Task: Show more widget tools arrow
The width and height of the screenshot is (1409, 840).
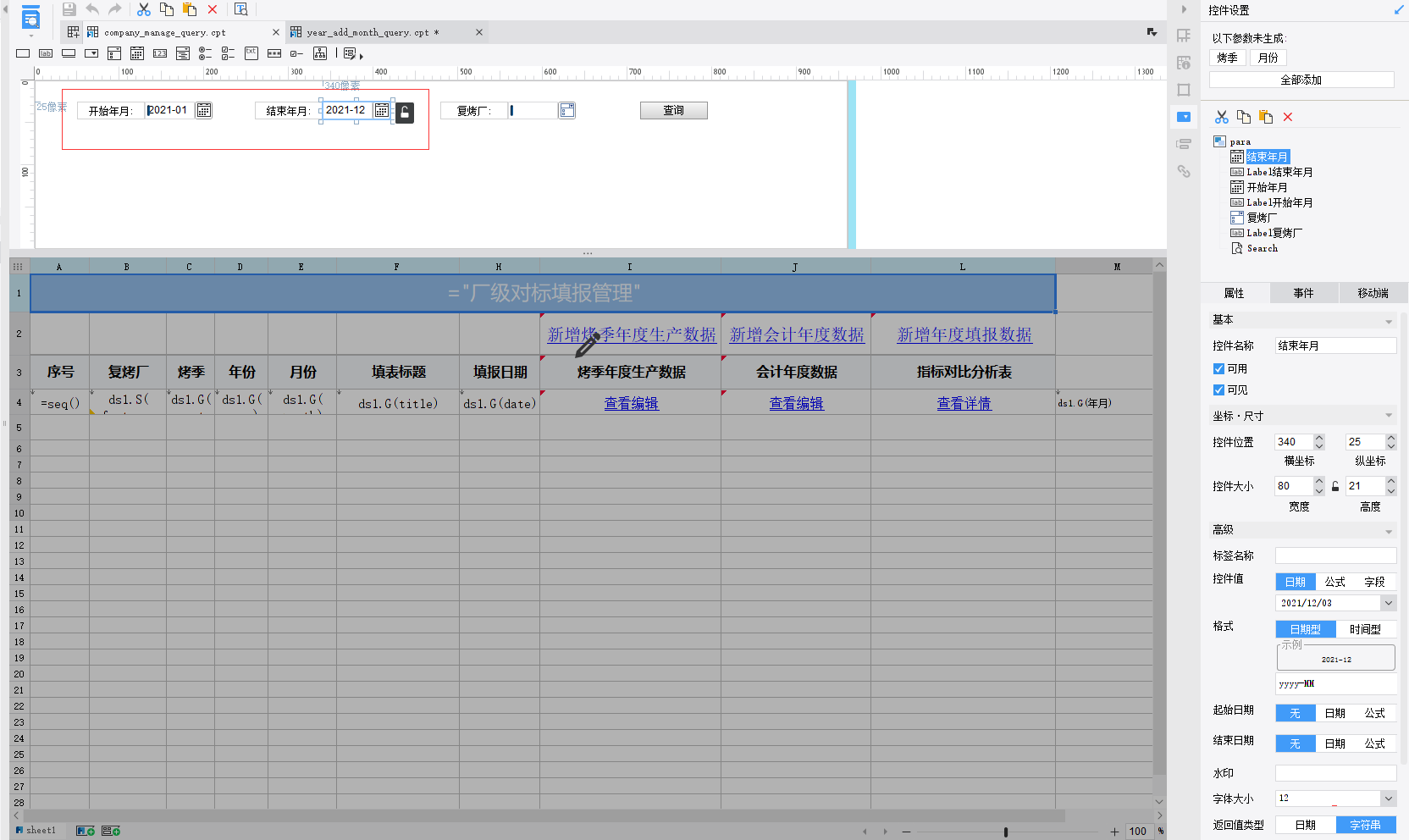Action: (x=362, y=57)
